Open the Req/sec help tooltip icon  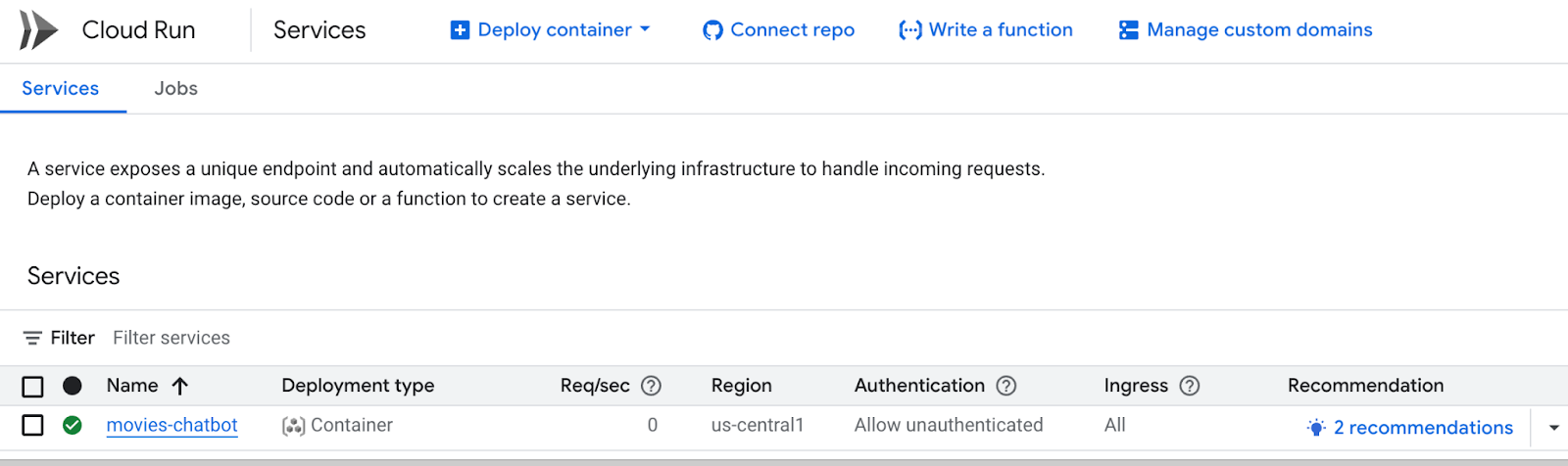tap(651, 386)
